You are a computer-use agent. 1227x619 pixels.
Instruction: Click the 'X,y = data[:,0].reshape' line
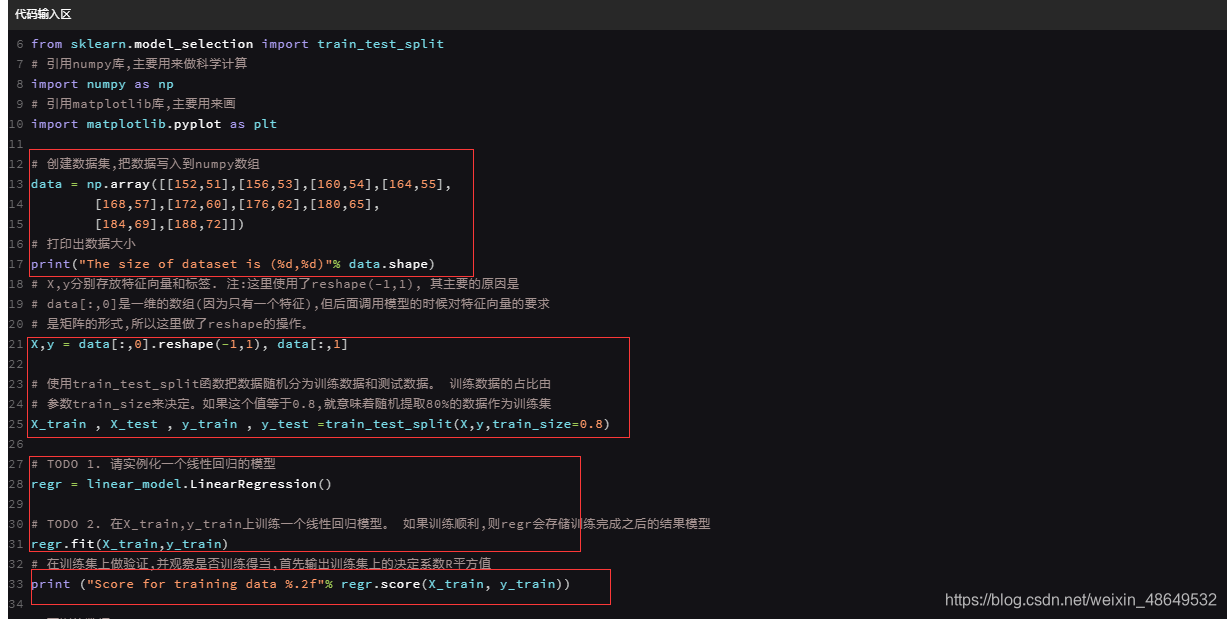tap(189, 344)
